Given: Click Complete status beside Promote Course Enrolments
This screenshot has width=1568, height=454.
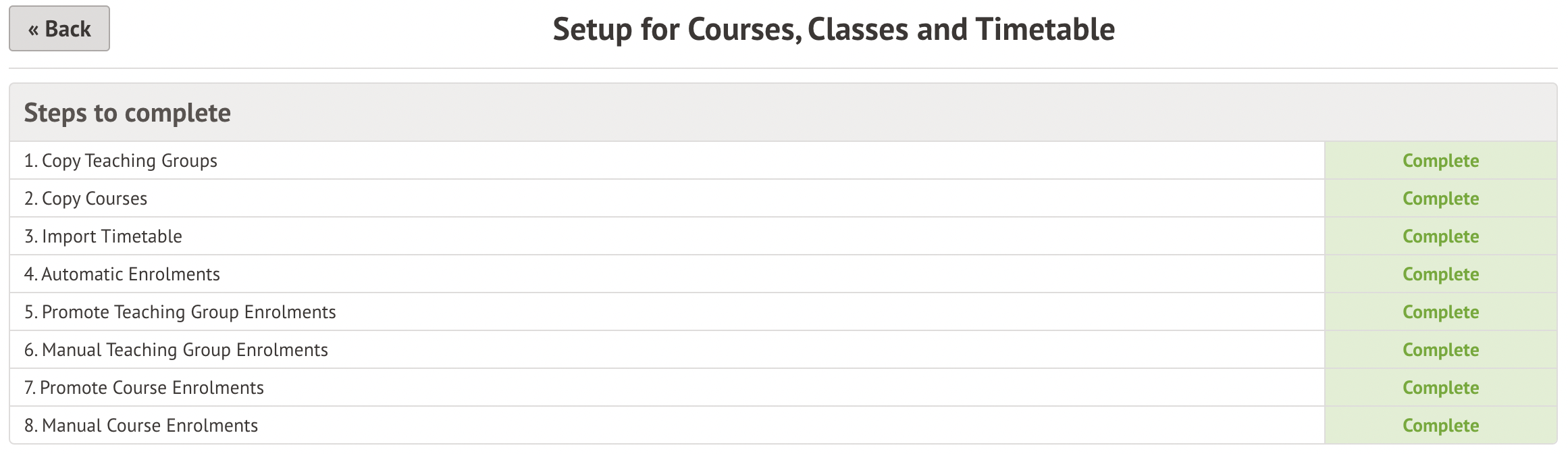Looking at the screenshot, I should (x=1440, y=388).
